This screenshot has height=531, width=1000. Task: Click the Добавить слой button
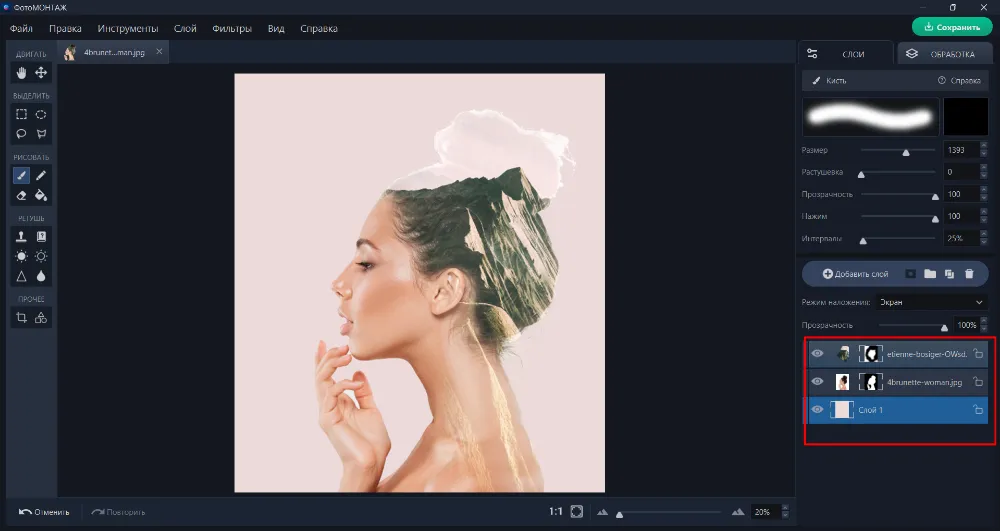[x=855, y=273]
